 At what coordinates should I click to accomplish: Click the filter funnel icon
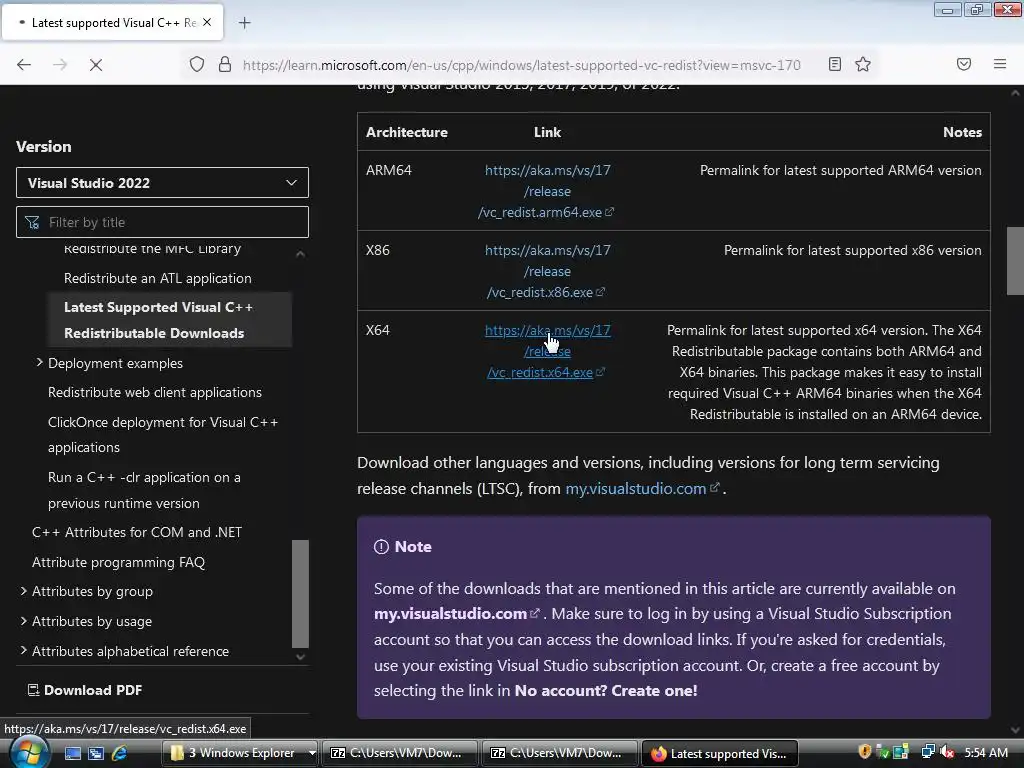(32, 223)
